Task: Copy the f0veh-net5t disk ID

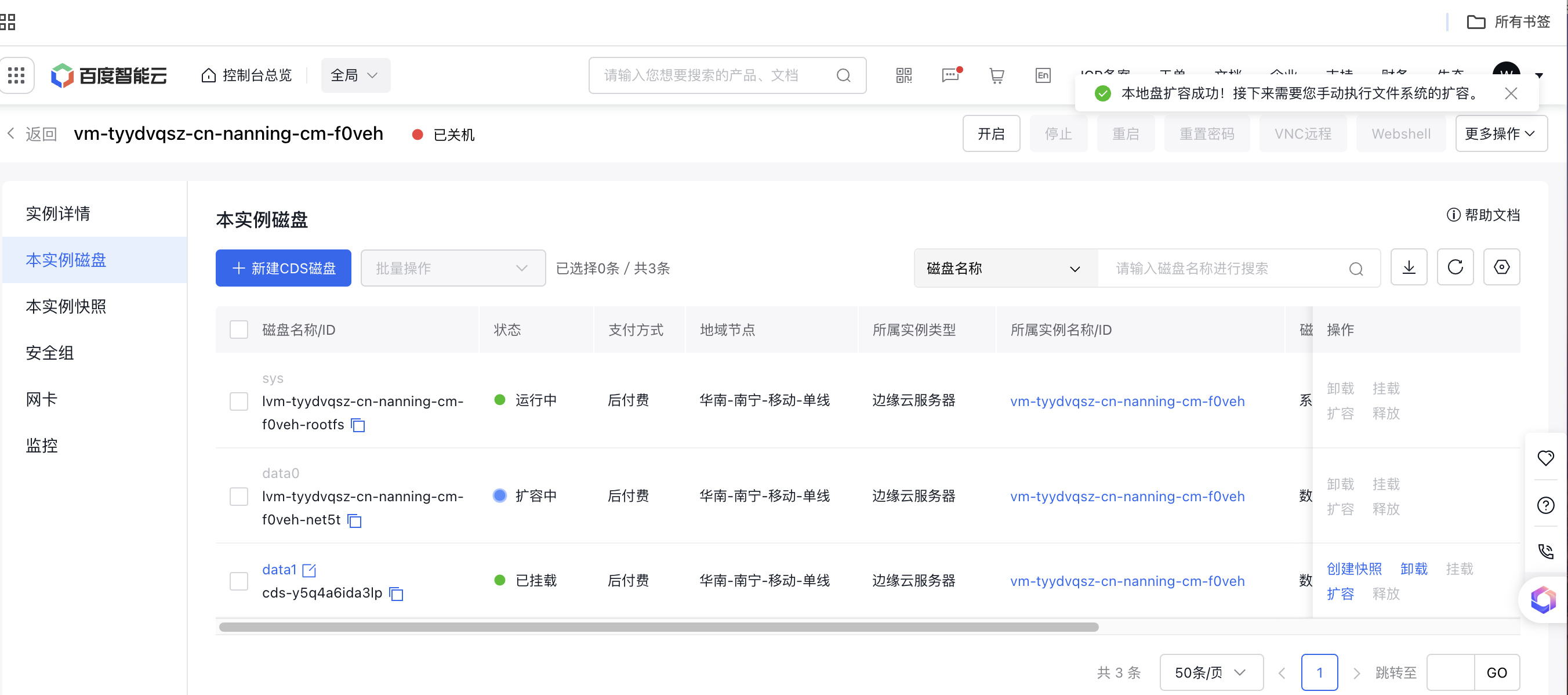Action: [x=354, y=520]
